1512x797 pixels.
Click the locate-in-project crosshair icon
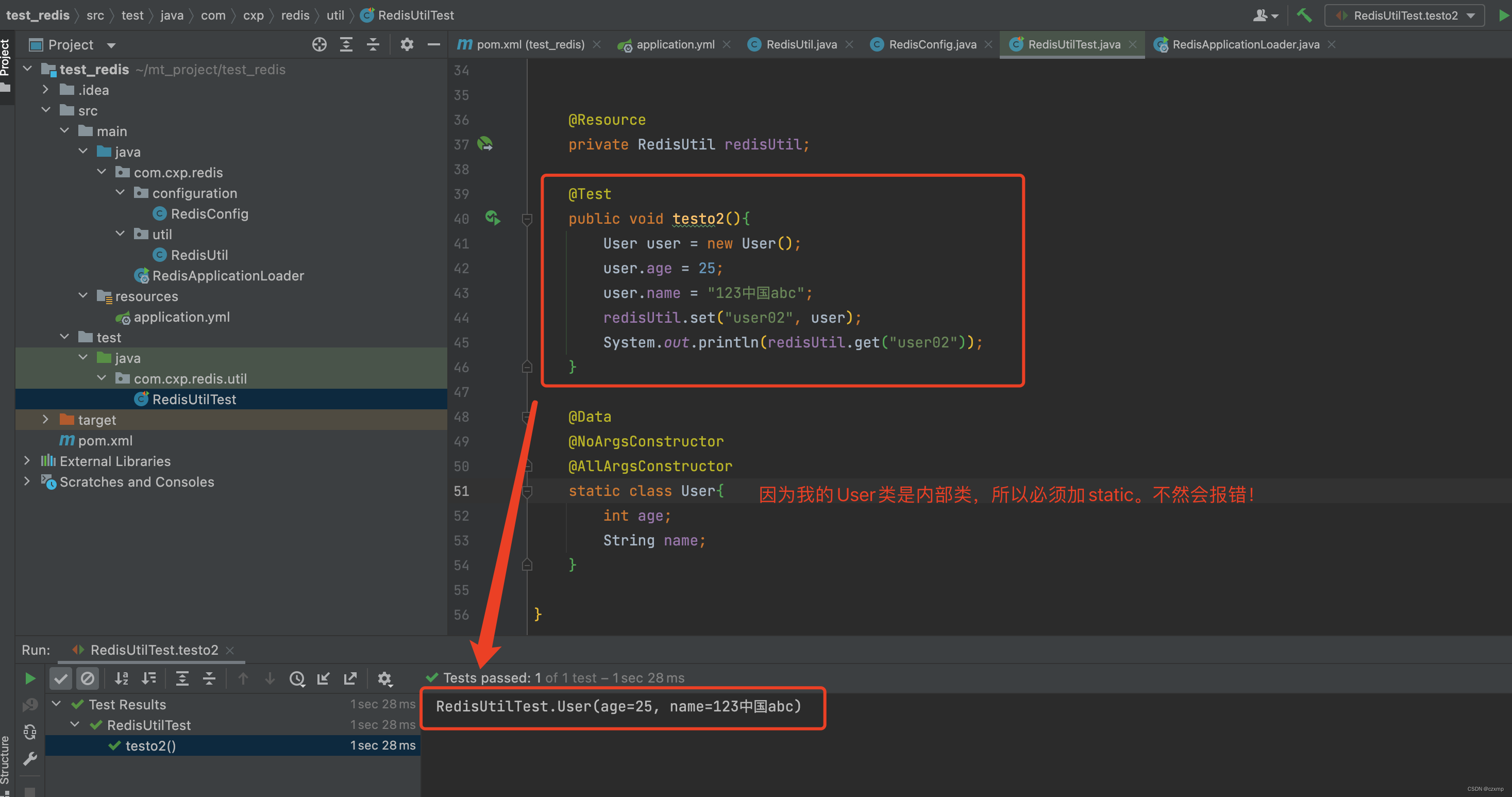[x=320, y=45]
